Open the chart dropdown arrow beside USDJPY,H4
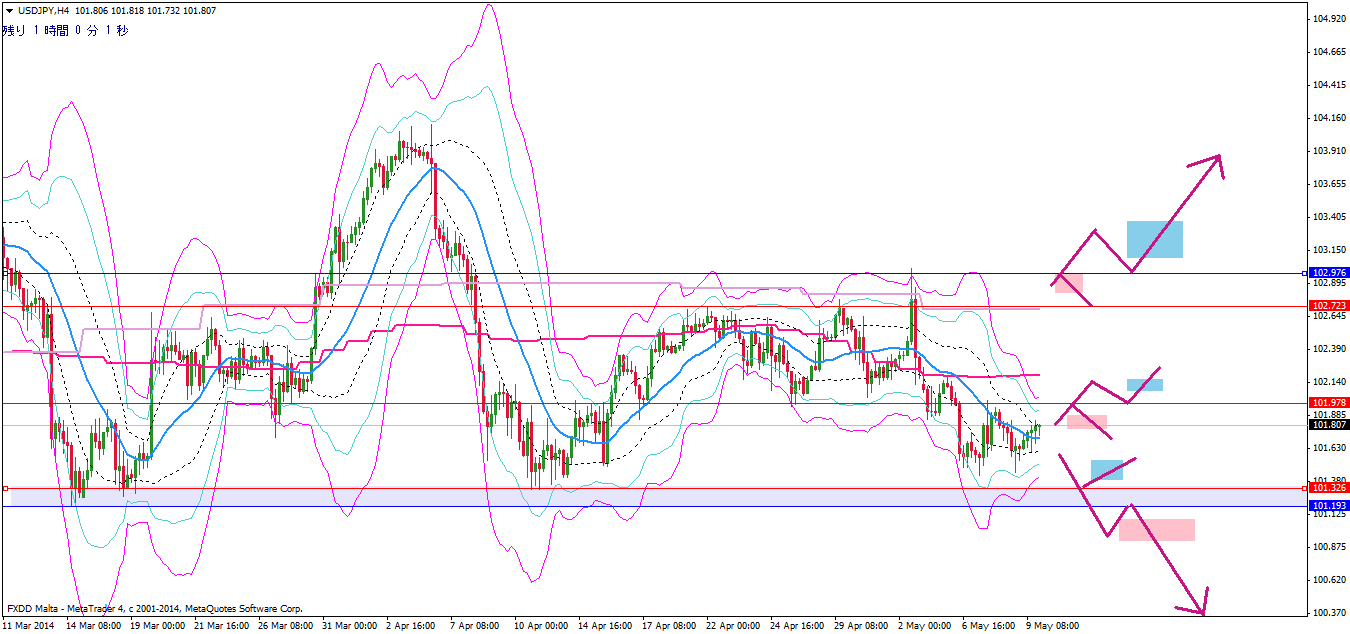This screenshot has height=634, width=1350. [9, 10]
